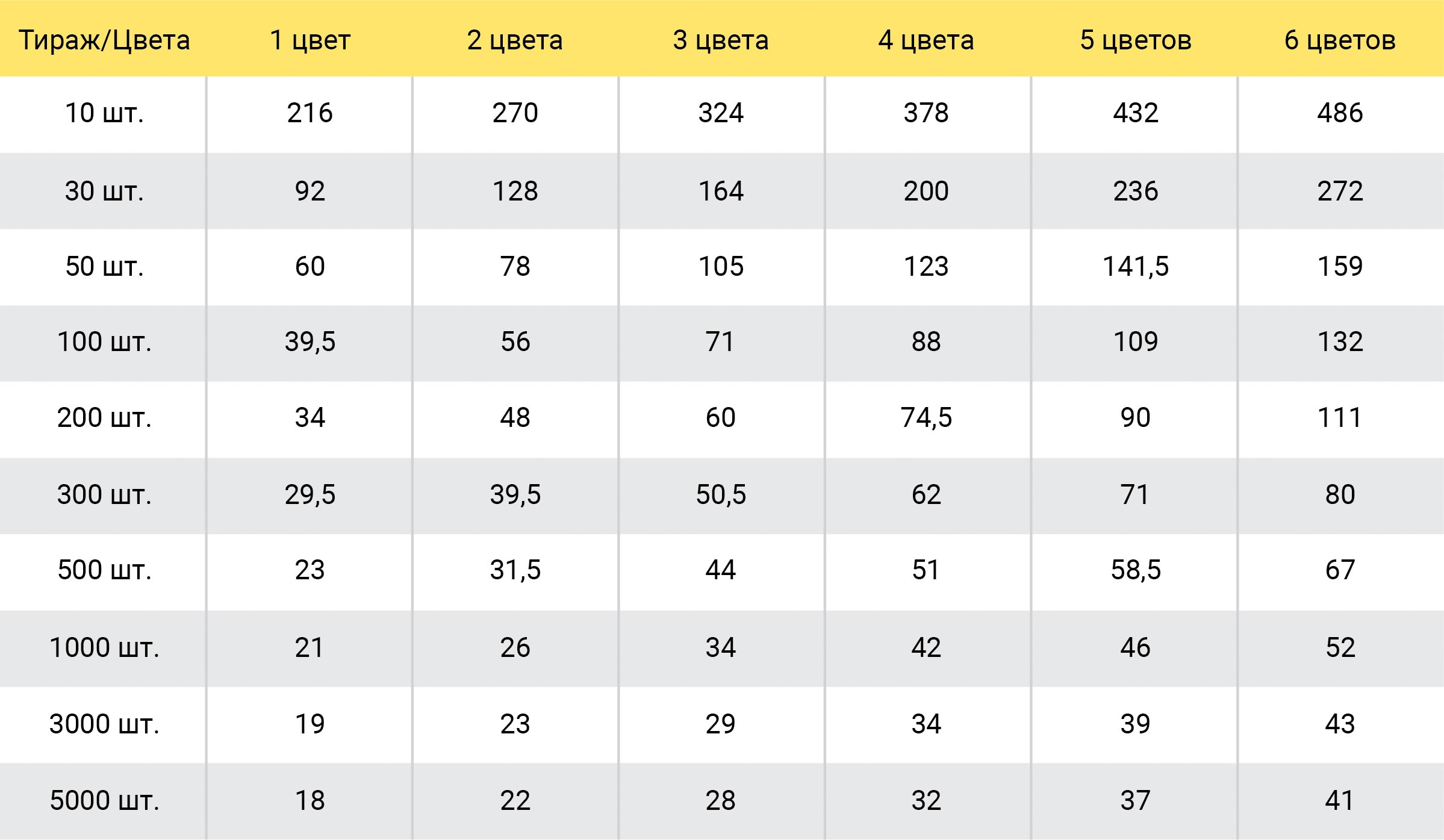Click the 10 шт. row label
Viewport: 1444px width, 840px height.
104,113
